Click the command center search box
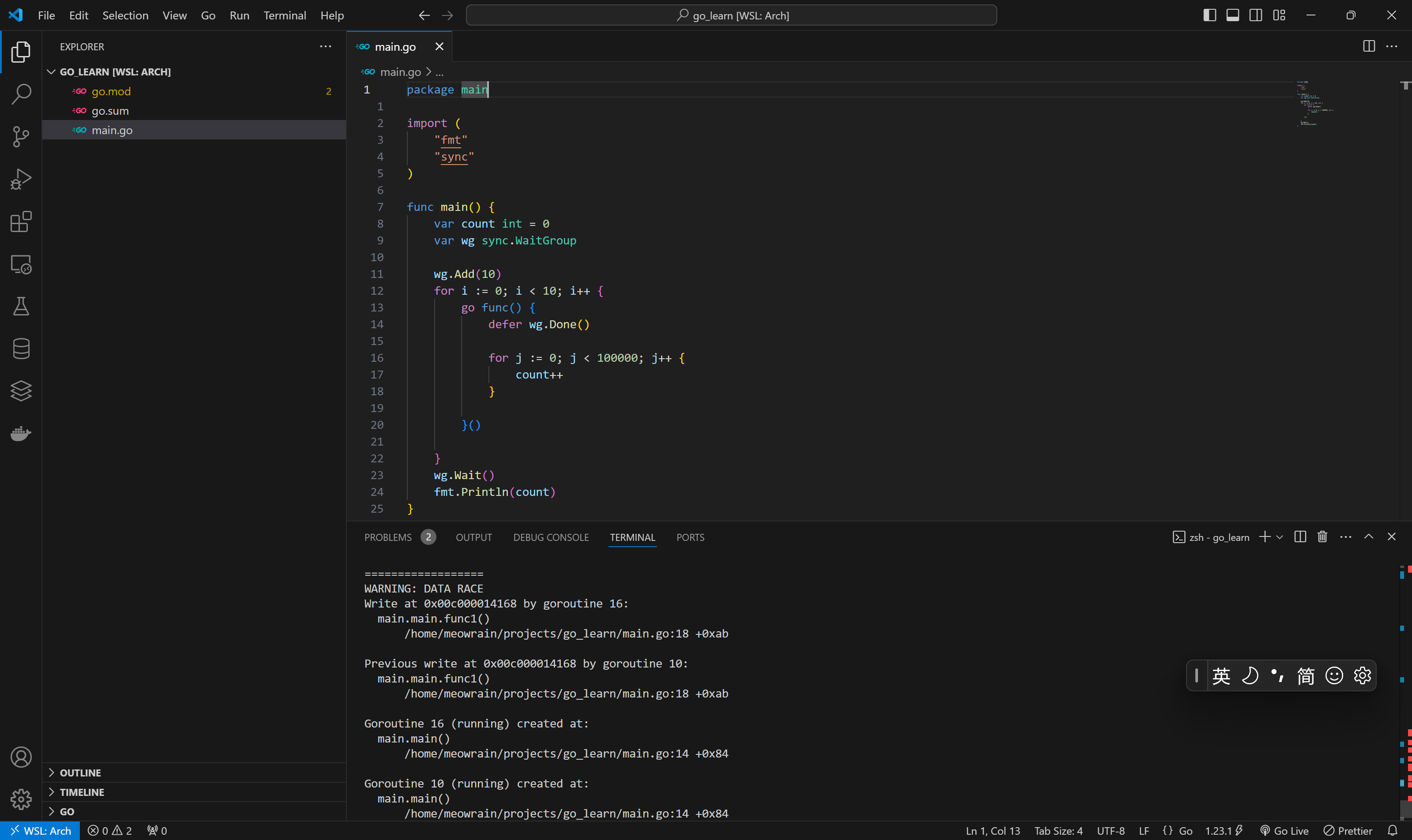1412x840 pixels. (x=731, y=15)
